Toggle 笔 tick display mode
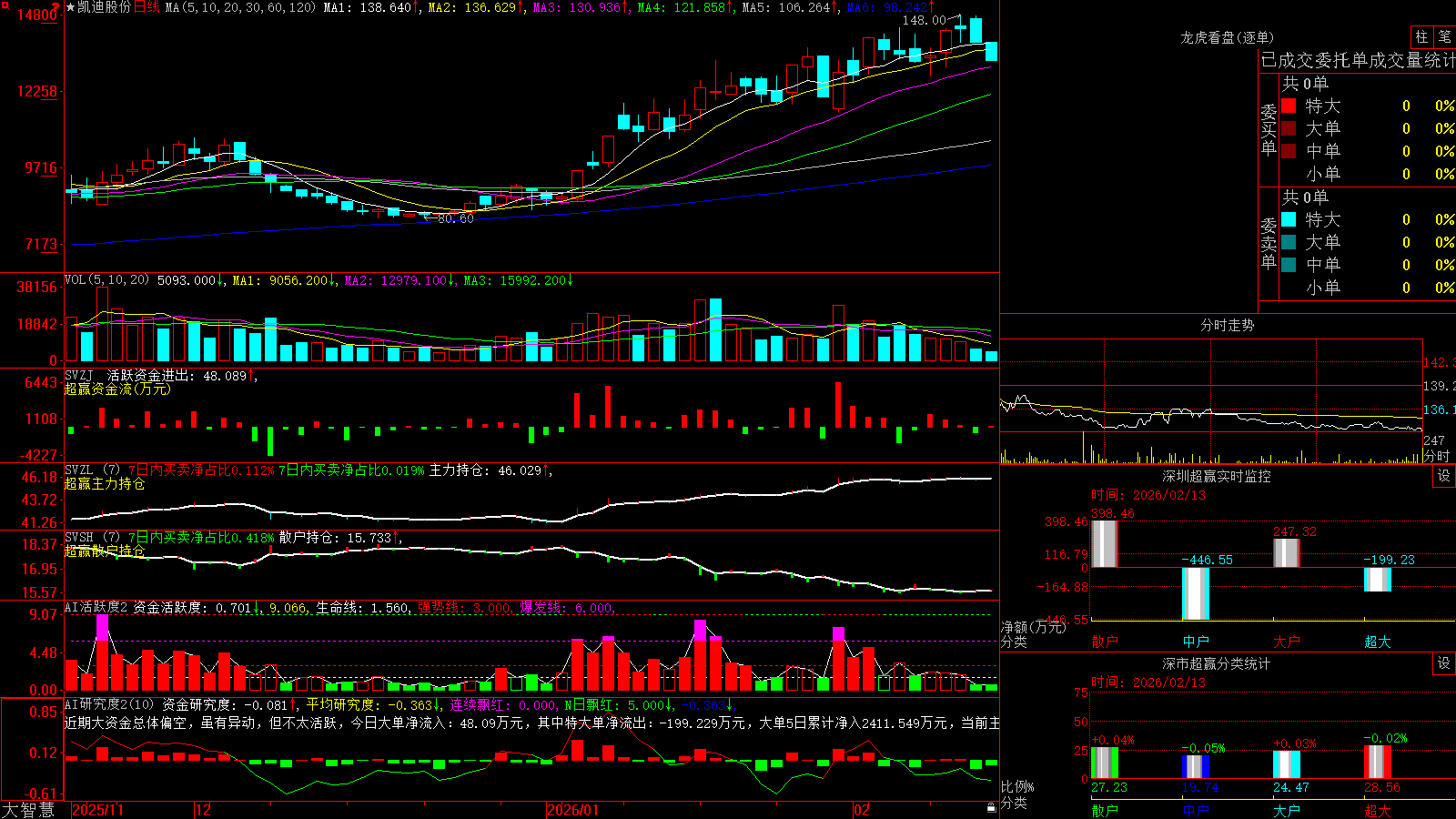Image resolution: width=1456 pixels, height=819 pixels. coord(1444,36)
